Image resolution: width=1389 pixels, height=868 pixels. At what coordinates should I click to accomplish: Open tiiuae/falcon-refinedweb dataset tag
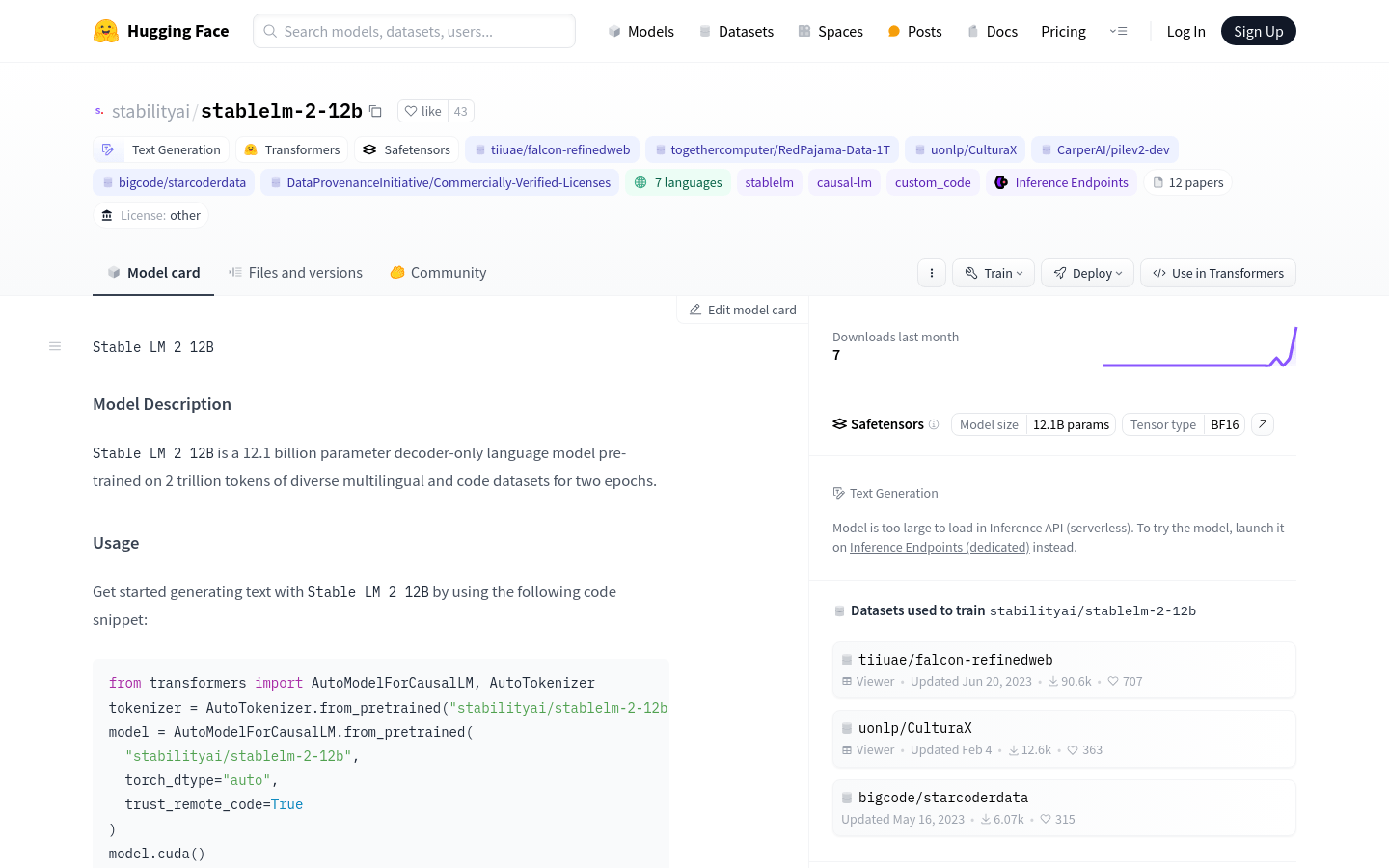(x=552, y=149)
